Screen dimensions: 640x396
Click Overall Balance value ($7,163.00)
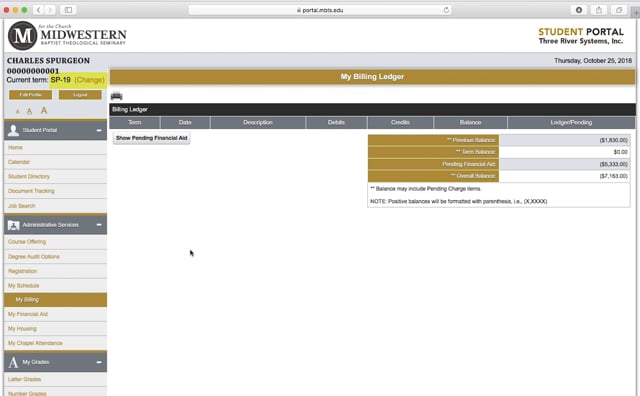point(613,176)
